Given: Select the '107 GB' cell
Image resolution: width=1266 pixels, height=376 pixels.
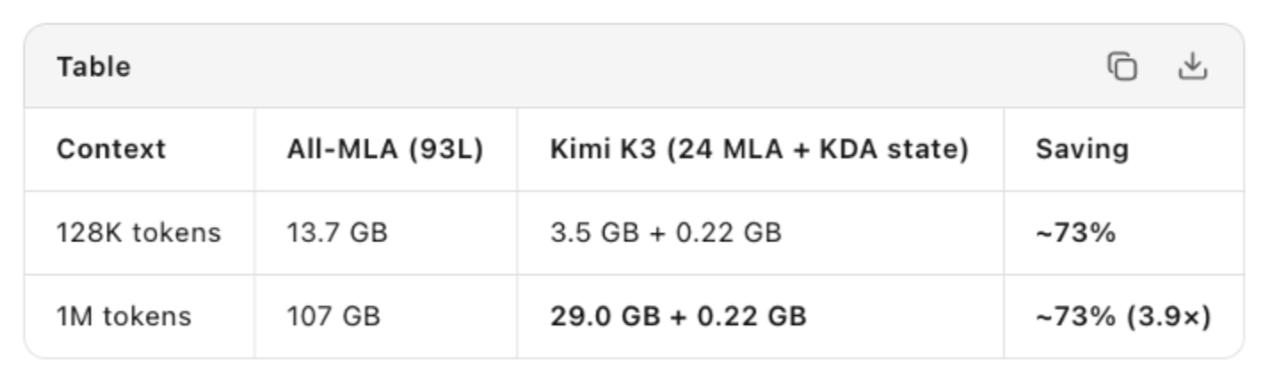Looking at the screenshot, I should point(333,317).
